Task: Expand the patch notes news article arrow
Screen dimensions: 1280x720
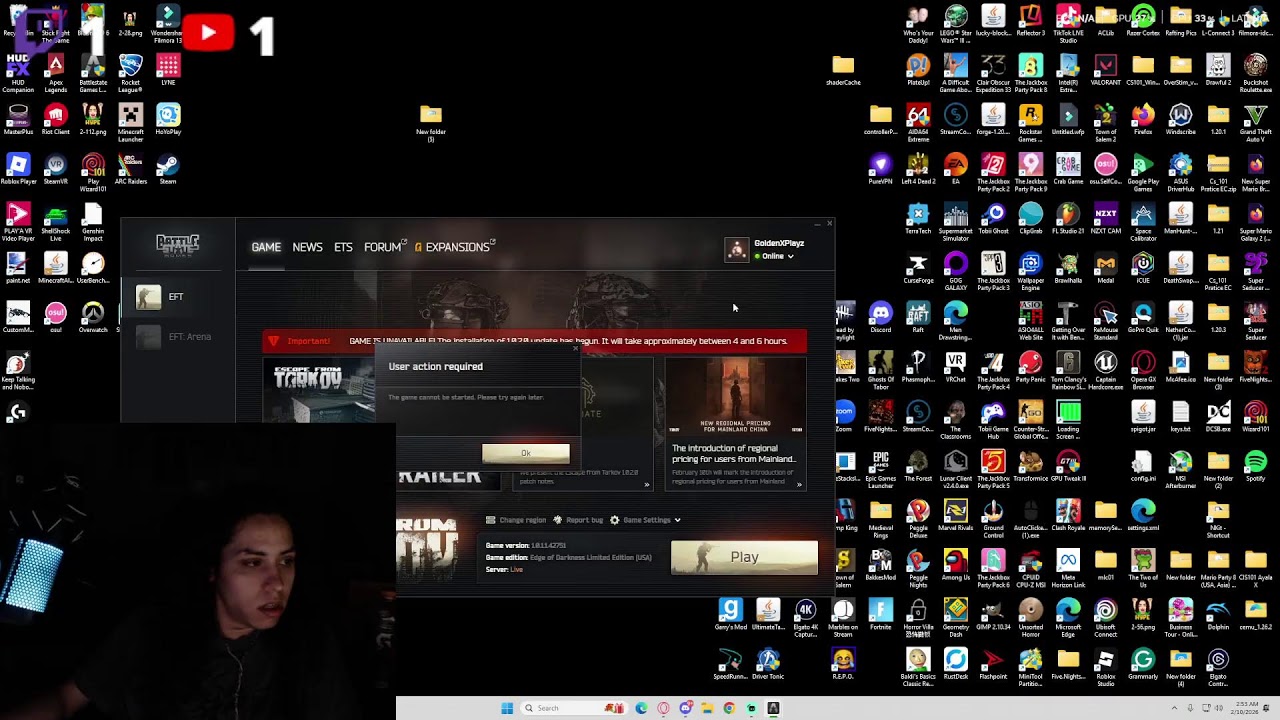Action: pos(647,485)
